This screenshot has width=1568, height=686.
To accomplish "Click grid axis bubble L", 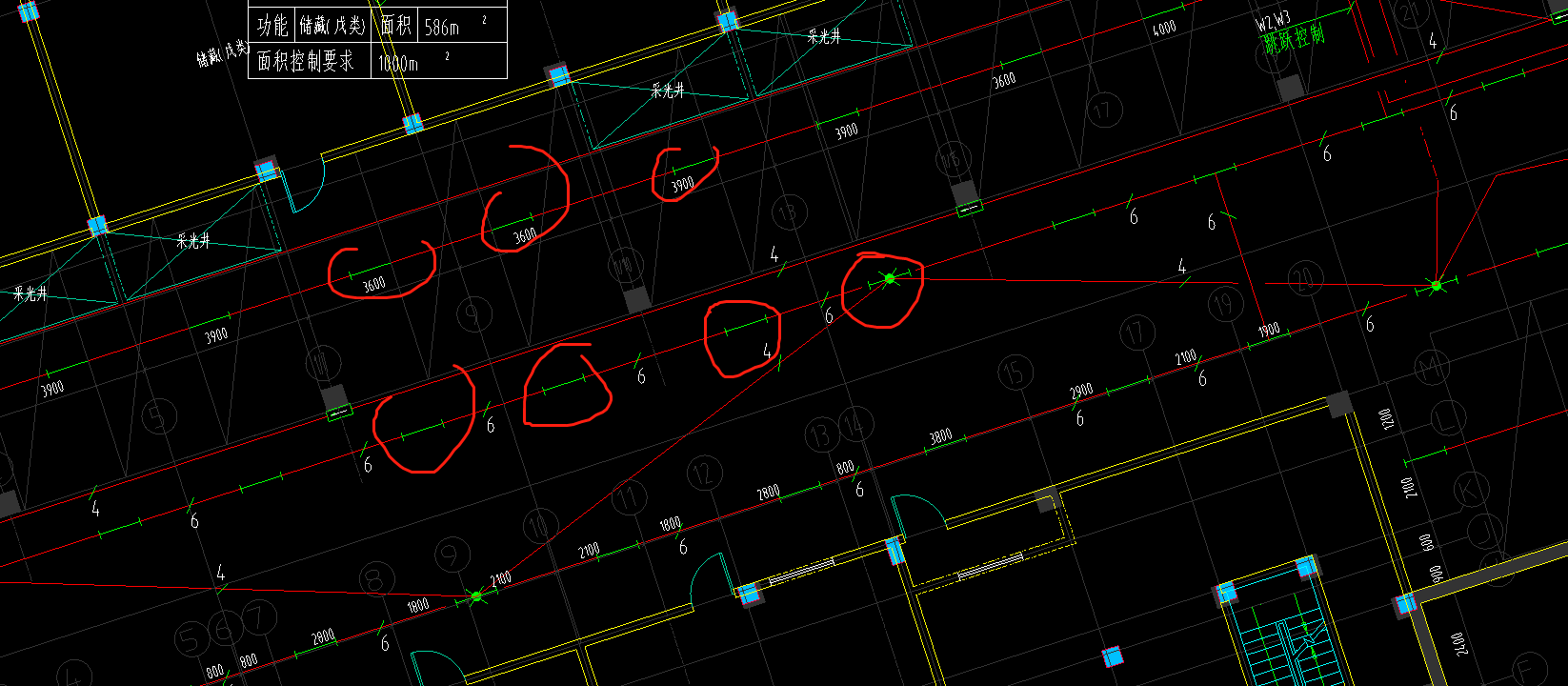I will tap(1449, 417).
